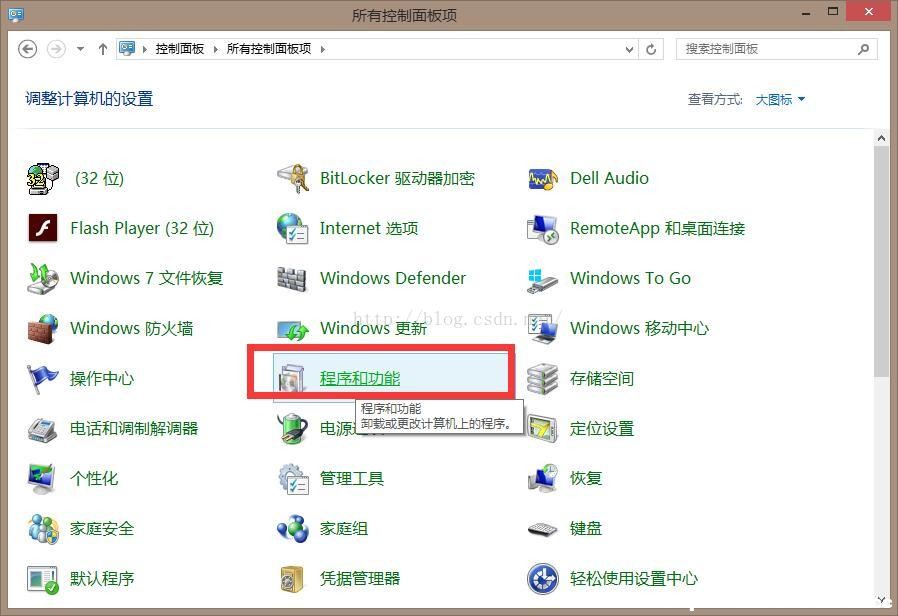Click the Windows 更新 icon
Image resolution: width=898 pixels, height=616 pixels.
pyautogui.click(x=293, y=330)
